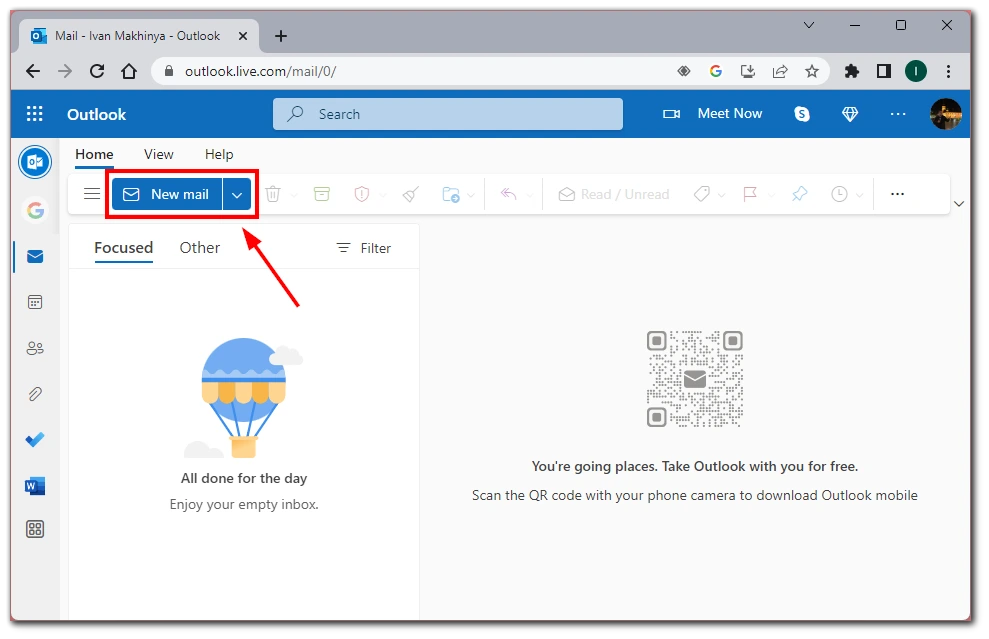Open the browser Extensions puzzle icon
Screen dimensions: 989x639
(851, 71)
